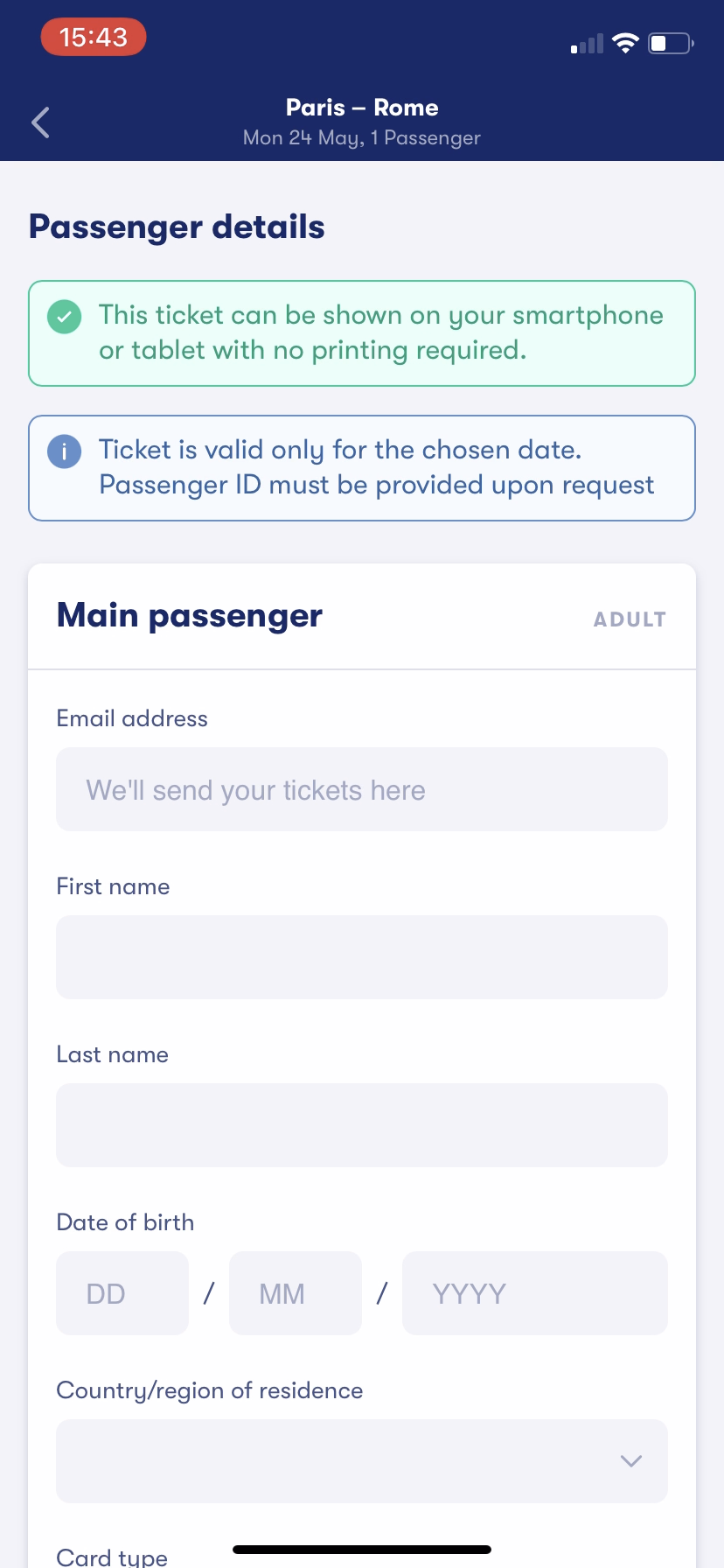
Task: Tap the red 15:43 time indicator
Action: point(94,38)
